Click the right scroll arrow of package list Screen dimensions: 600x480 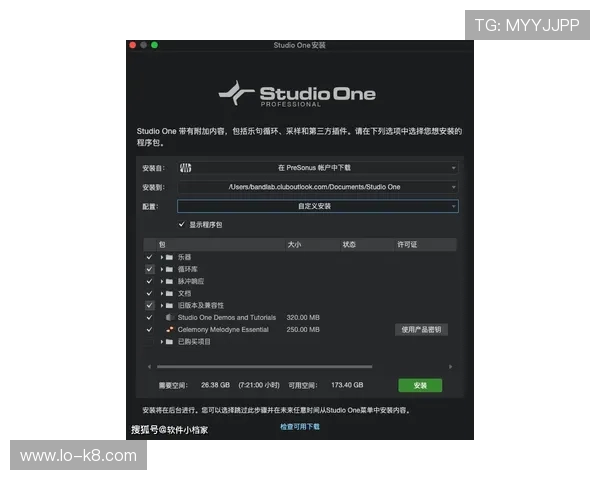[x=450, y=367]
